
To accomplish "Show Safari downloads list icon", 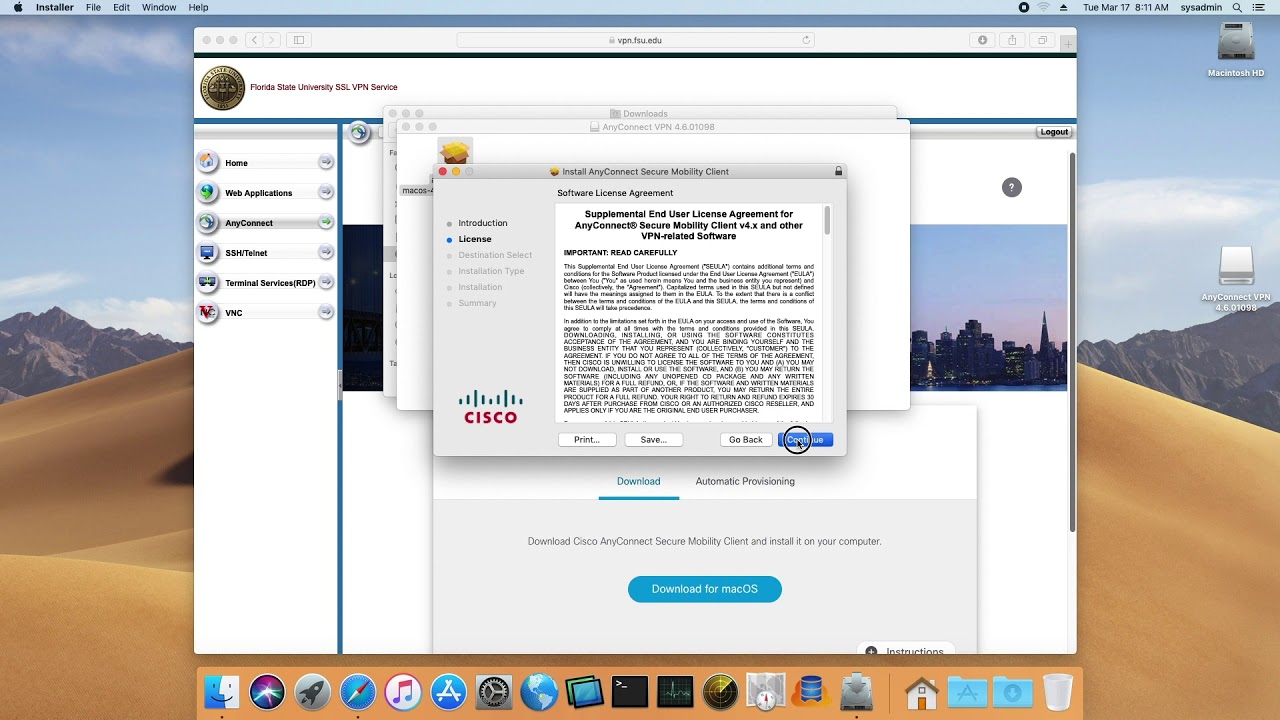I will (x=982, y=40).
